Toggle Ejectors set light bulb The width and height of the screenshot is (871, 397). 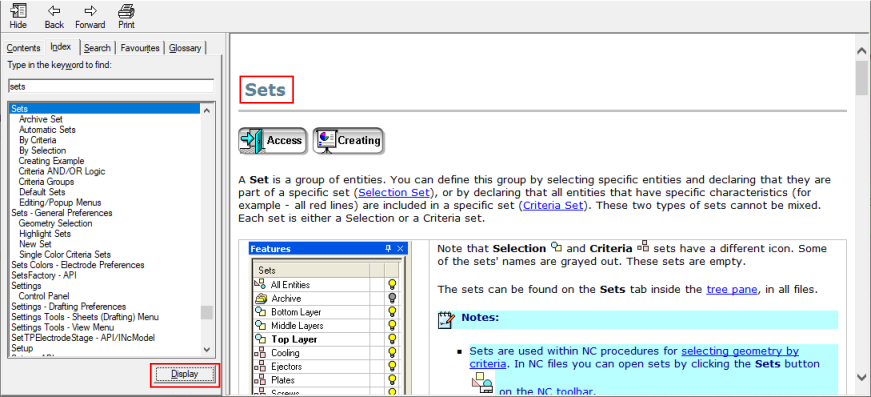coord(393,366)
